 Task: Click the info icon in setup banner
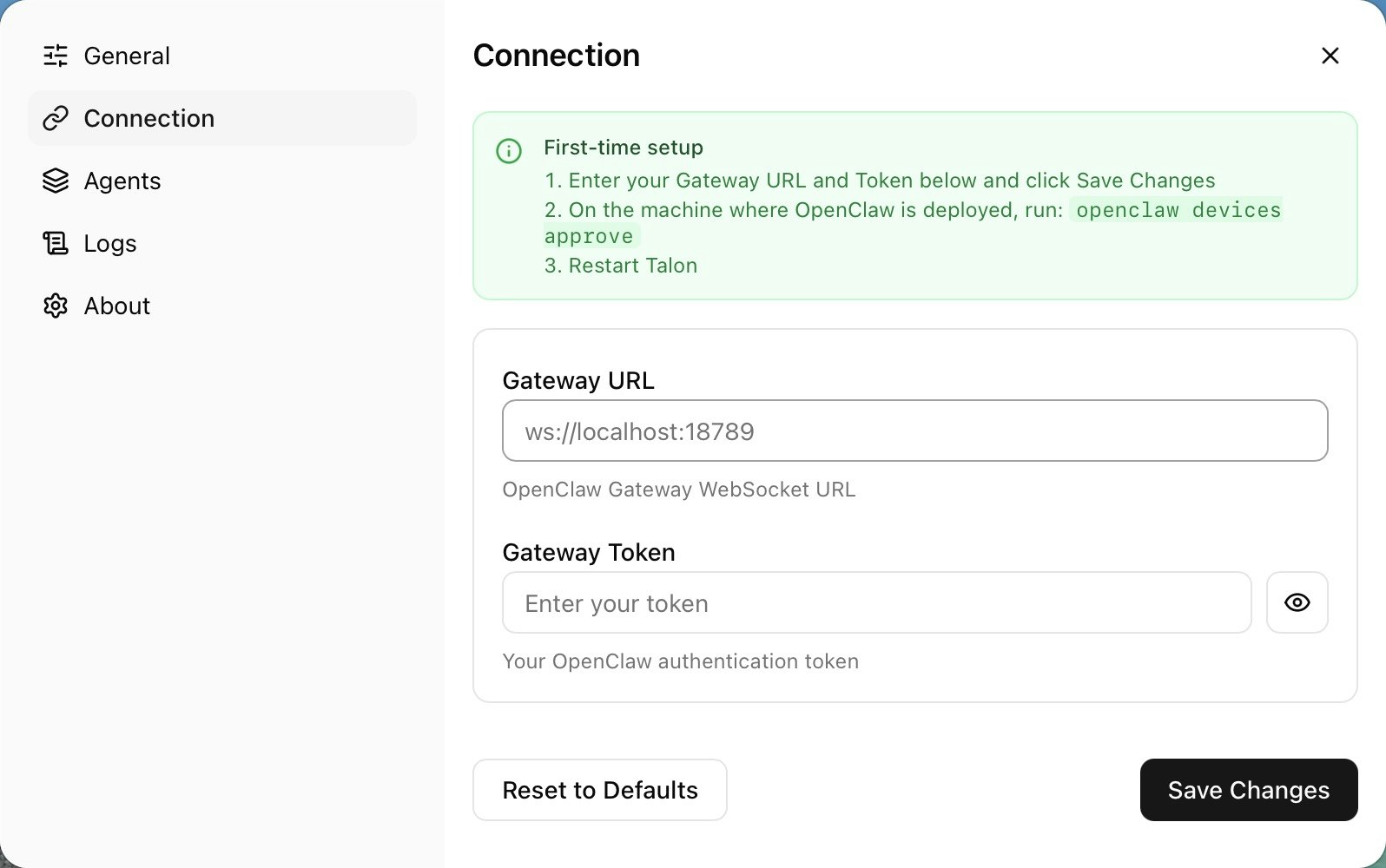tap(509, 151)
